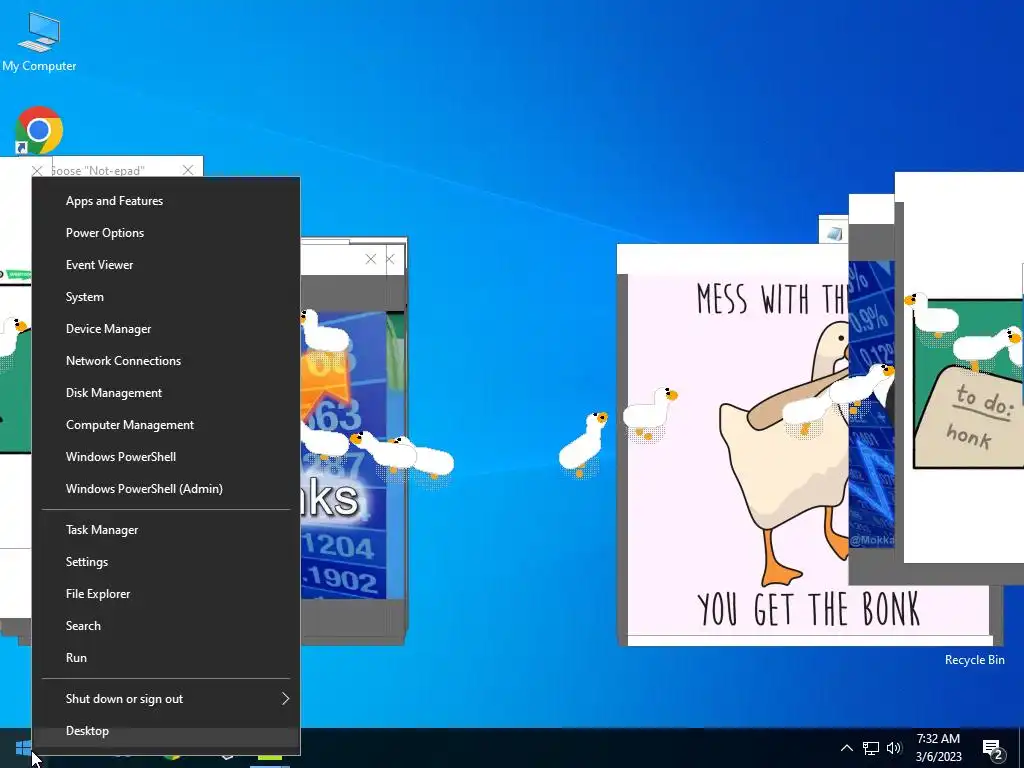This screenshot has height=768, width=1024.
Task: Open the System menu entry
Action: pos(167,296)
